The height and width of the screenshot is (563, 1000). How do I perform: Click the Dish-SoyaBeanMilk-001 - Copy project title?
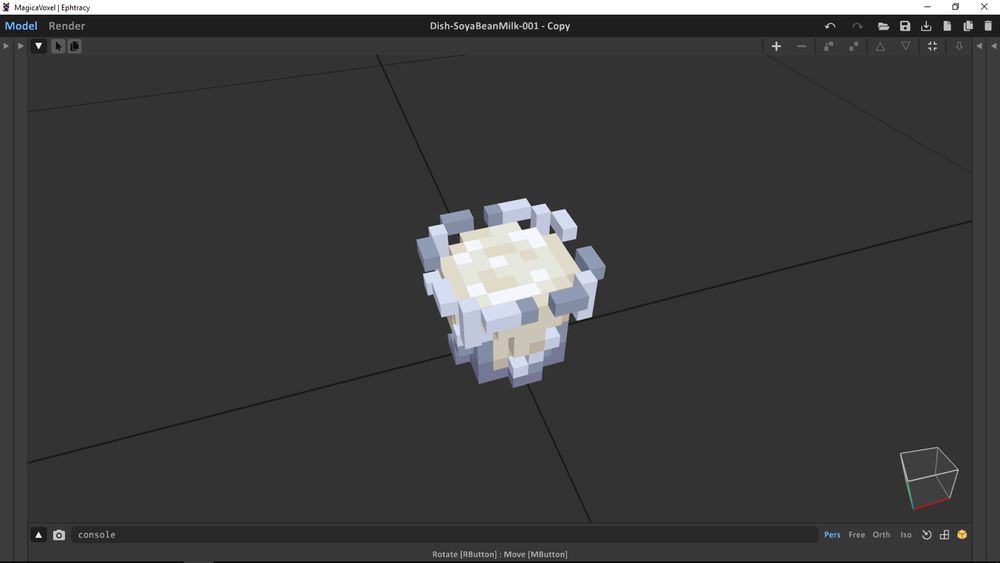pos(499,26)
